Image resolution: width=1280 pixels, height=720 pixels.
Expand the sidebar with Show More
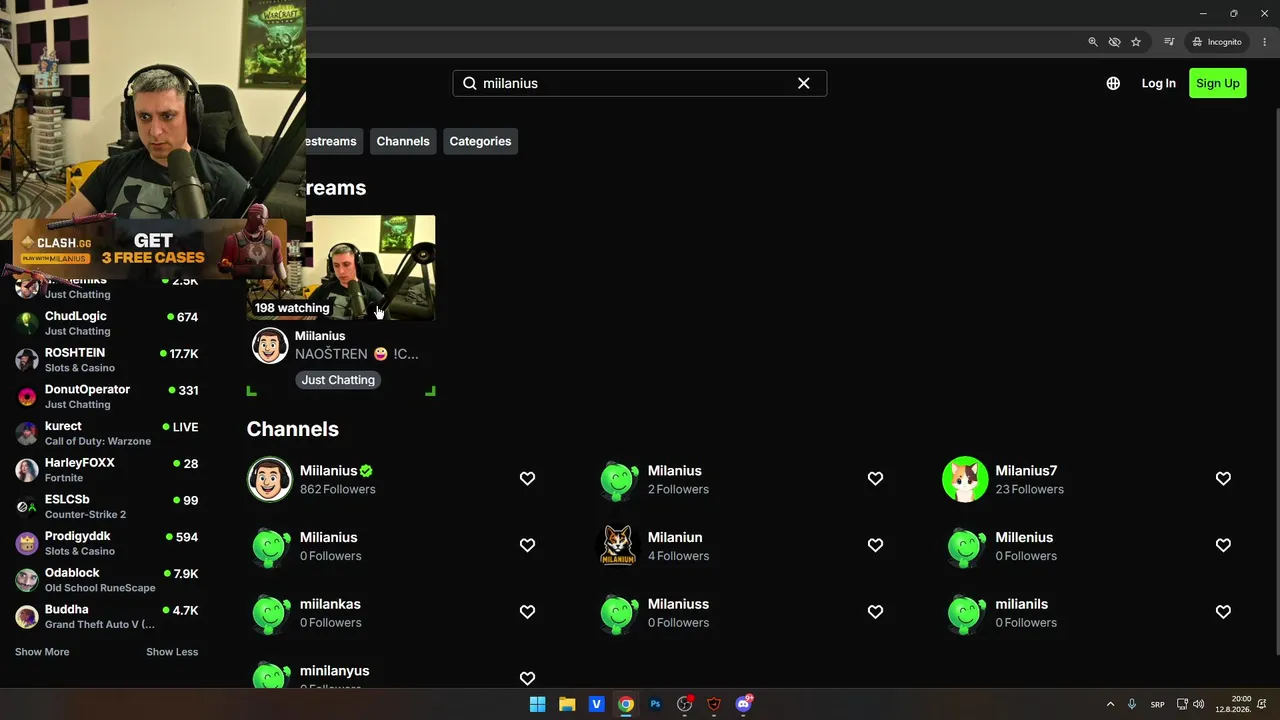(x=42, y=652)
